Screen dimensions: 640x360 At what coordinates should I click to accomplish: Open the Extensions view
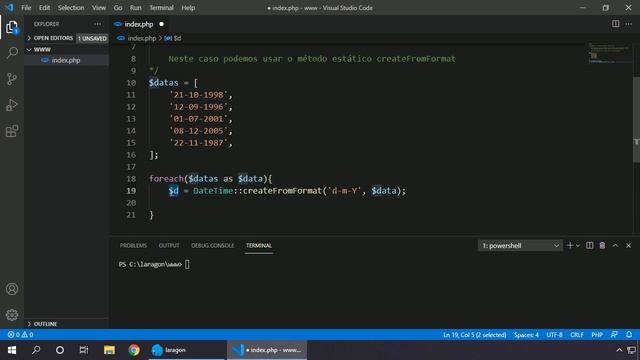(x=12, y=131)
